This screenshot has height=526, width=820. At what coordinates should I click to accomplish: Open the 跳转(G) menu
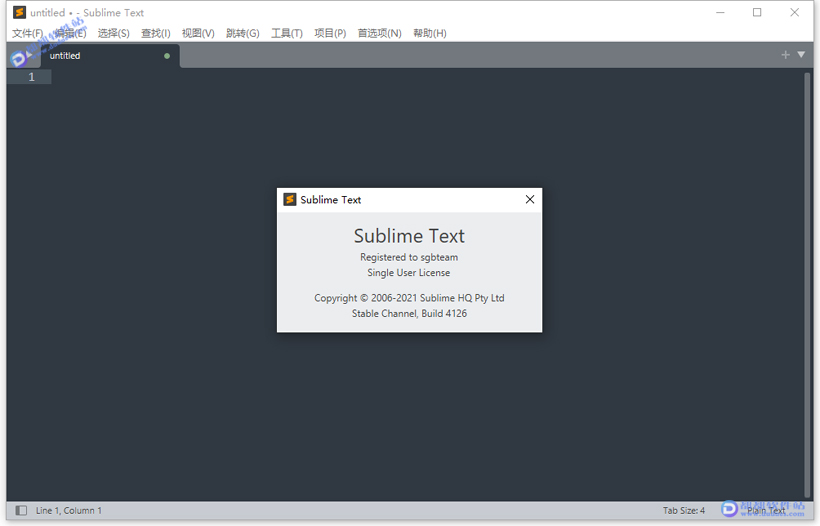click(243, 33)
